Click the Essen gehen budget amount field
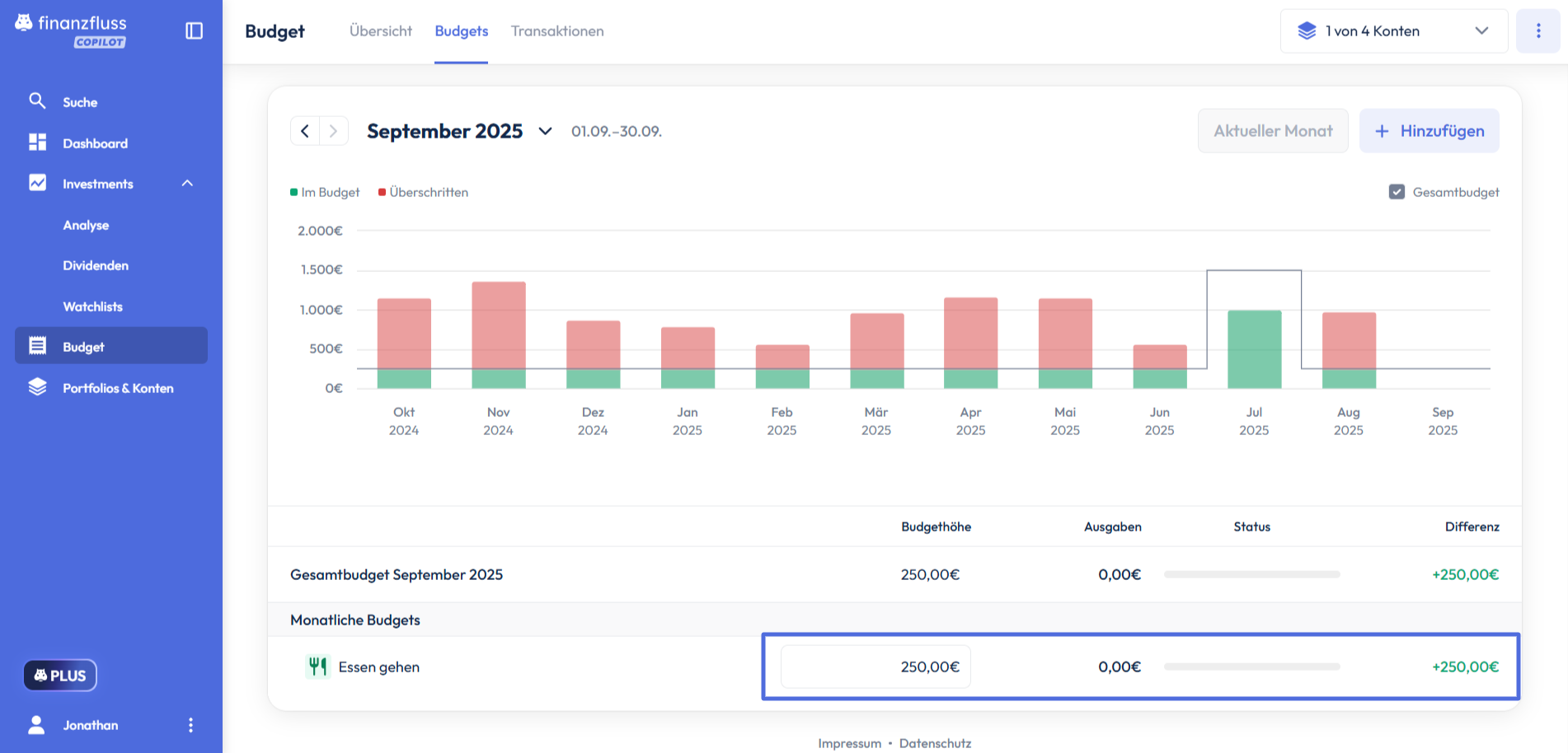 [x=876, y=666]
